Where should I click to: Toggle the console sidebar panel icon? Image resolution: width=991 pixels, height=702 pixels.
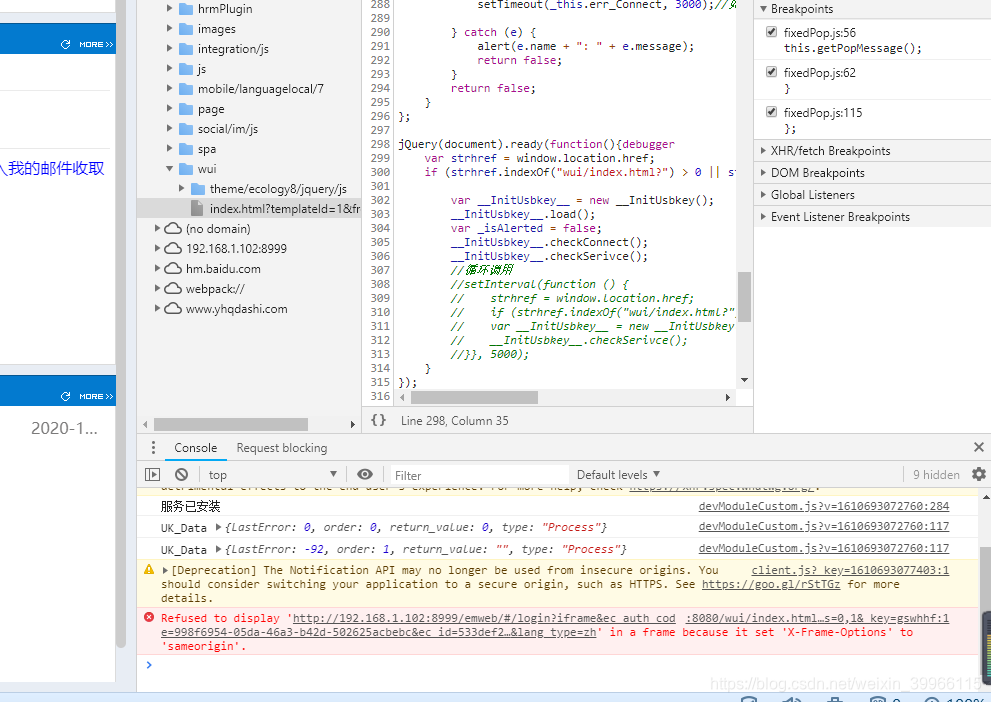[x=152, y=475]
